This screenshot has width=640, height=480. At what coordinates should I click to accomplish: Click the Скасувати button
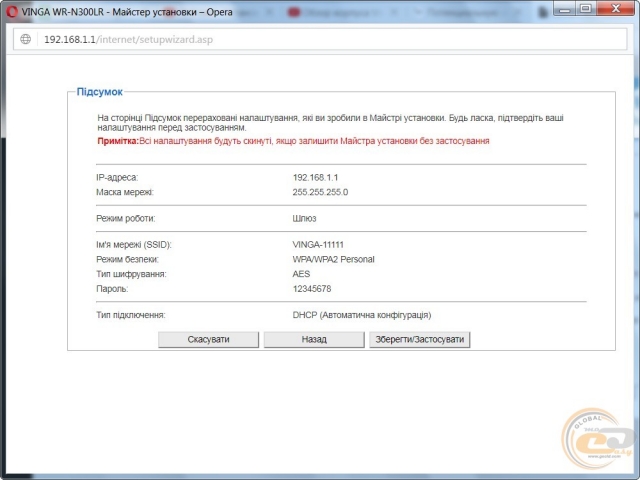click(208, 339)
